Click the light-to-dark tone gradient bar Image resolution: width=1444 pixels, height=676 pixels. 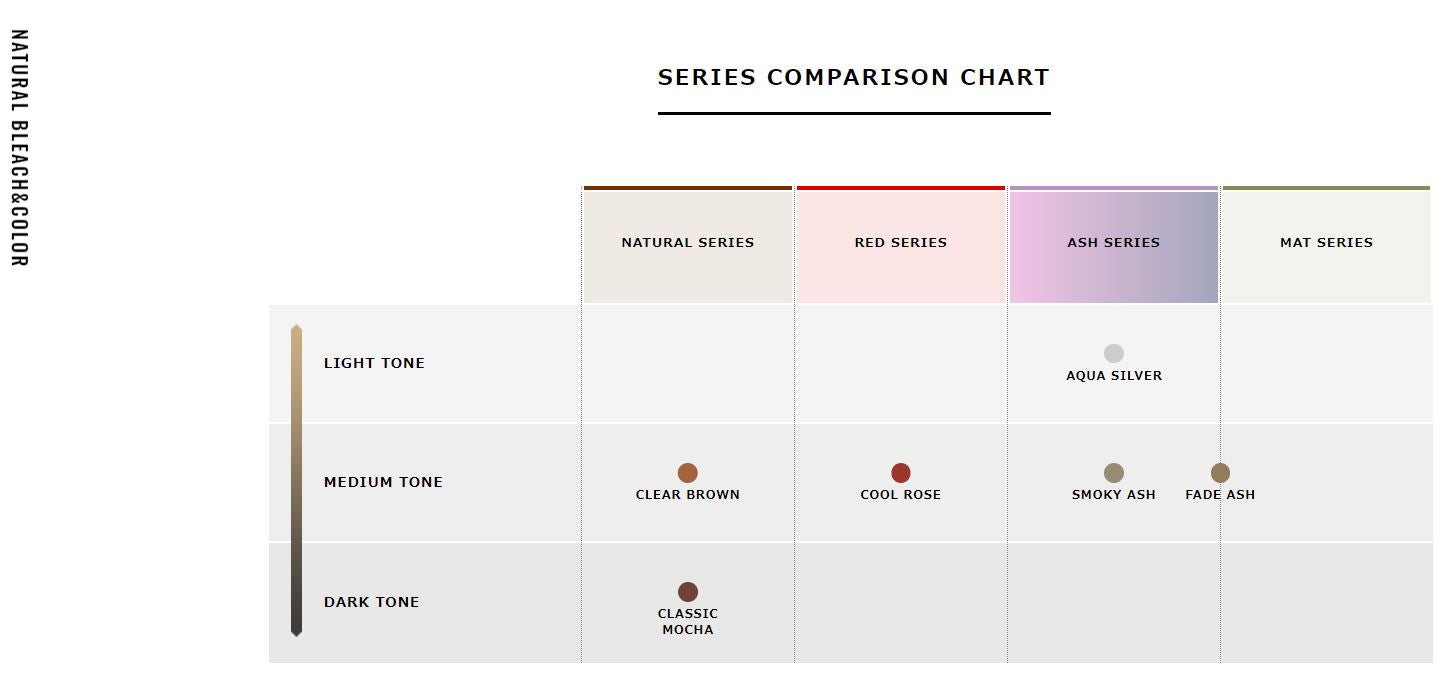tap(296, 480)
